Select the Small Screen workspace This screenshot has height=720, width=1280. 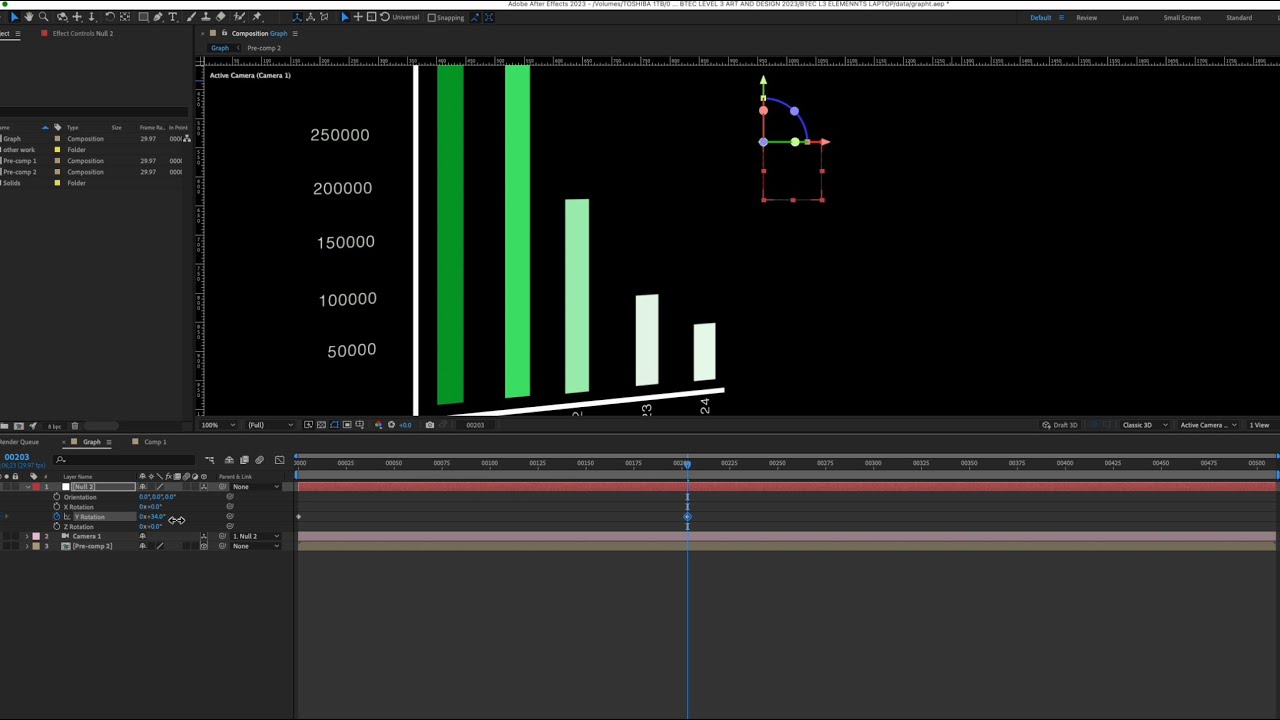point(1182,17)
